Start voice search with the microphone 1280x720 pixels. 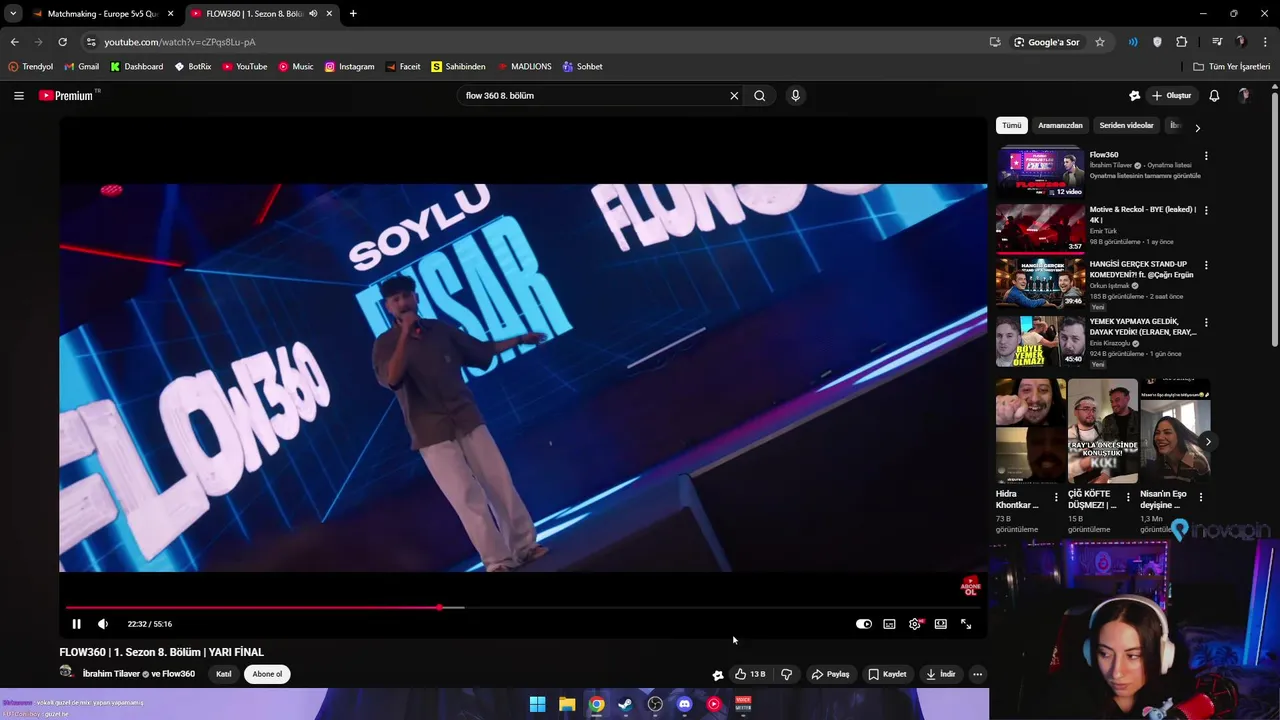pos(796,96)
